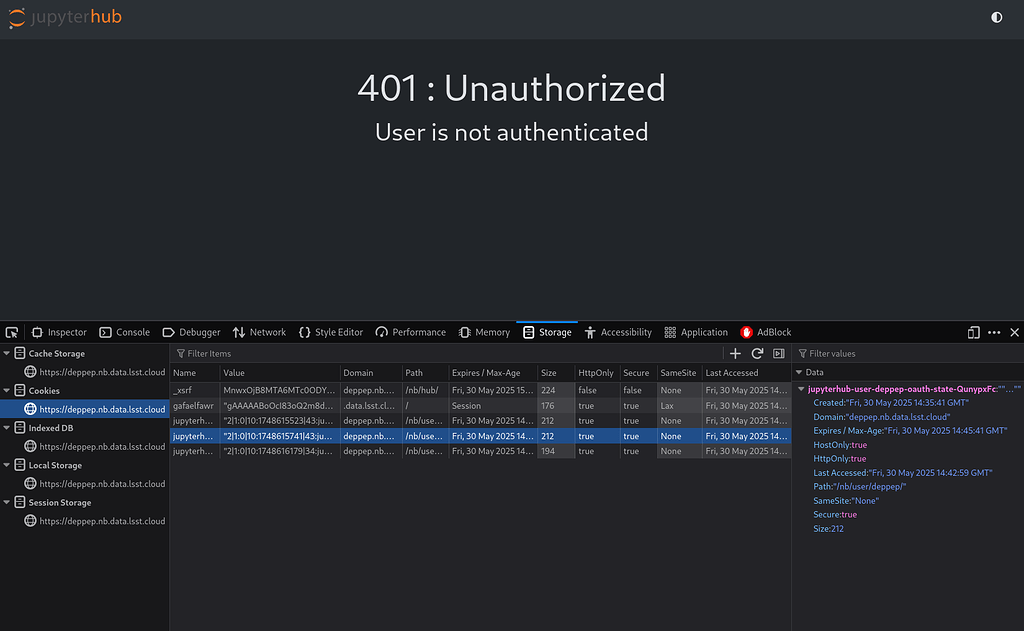Select the element picker icon
This screenshot has height=631, width=1024.
click(11, 331)
